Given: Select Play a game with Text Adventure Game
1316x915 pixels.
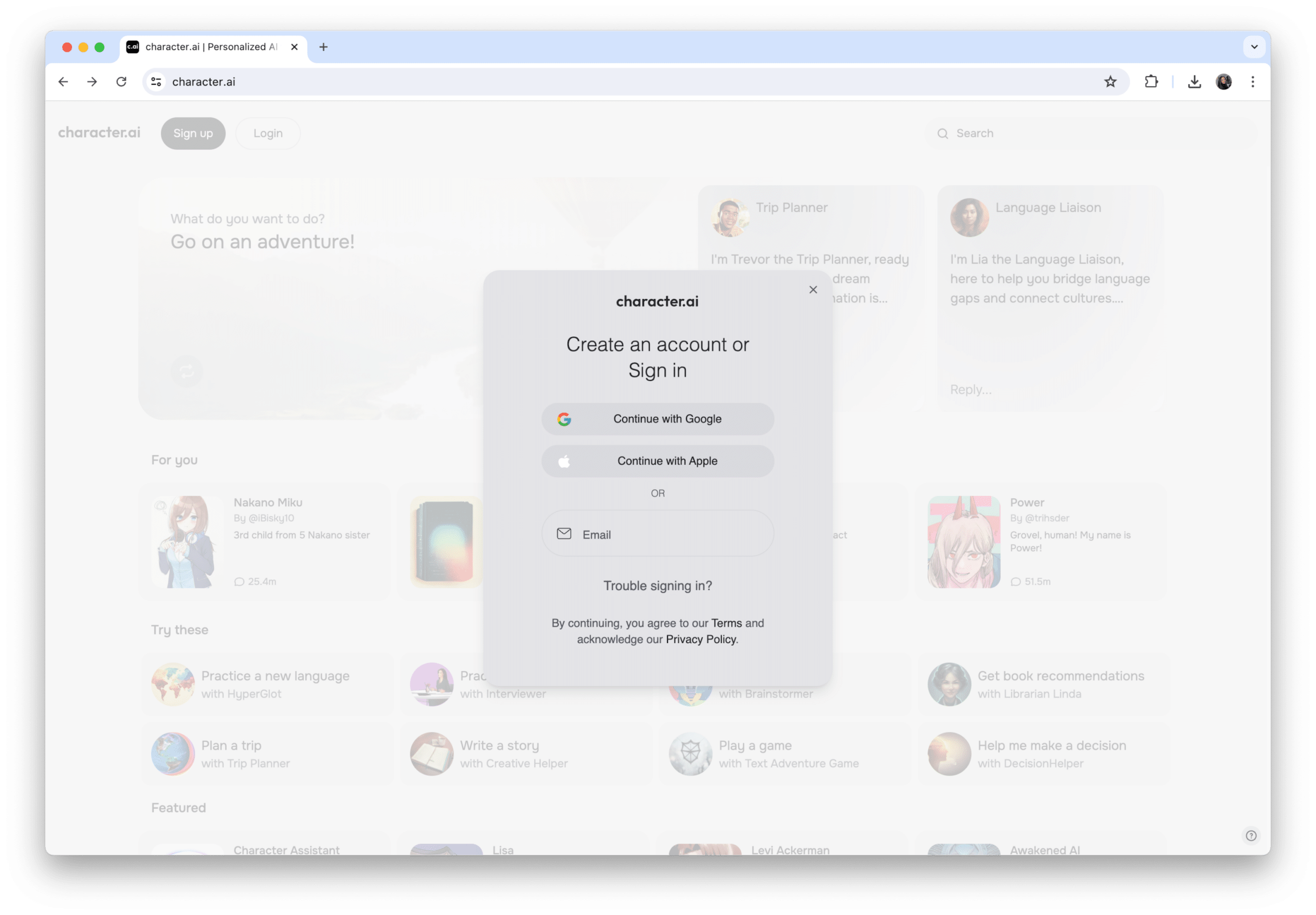Looking at the screenshot, I should point(784,754).
